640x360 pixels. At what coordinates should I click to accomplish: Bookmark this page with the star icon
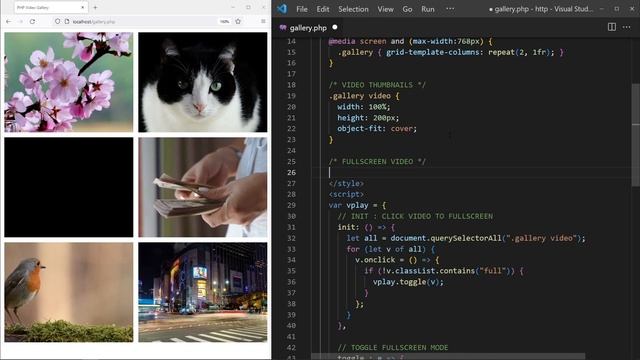click(238, 21)
